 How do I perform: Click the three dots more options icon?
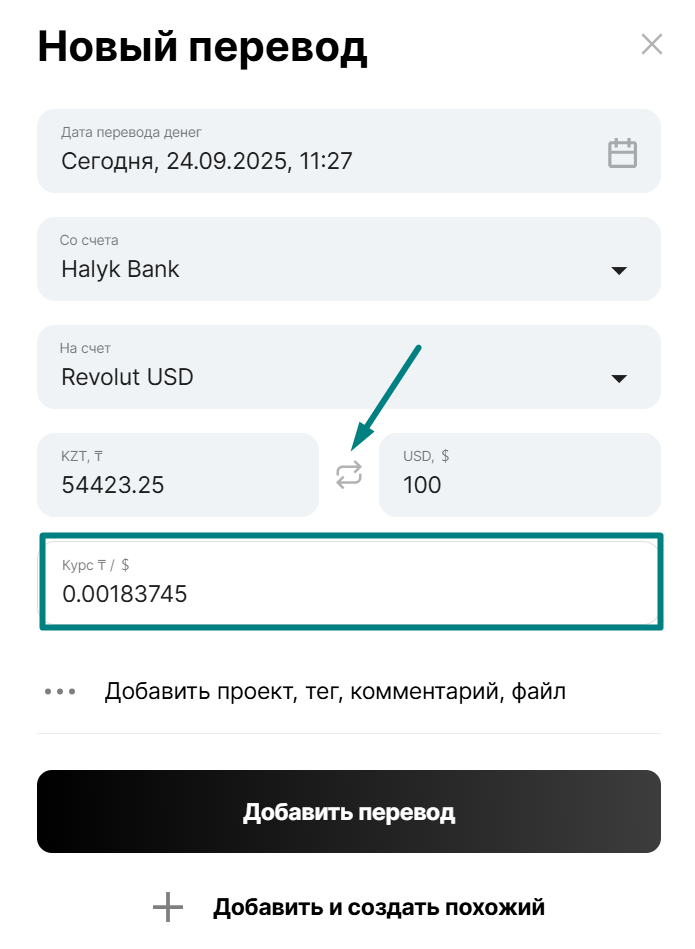tap(61, 691)
